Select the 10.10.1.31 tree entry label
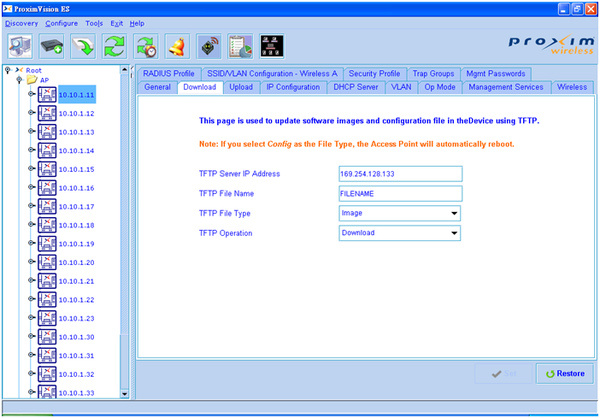 pos(77,356)
